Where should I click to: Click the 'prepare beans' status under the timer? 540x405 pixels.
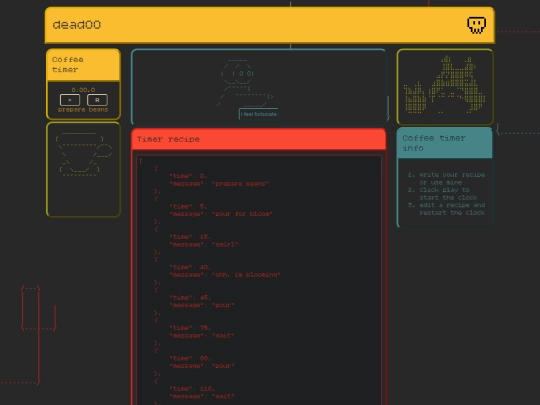[x=83, y=110]
